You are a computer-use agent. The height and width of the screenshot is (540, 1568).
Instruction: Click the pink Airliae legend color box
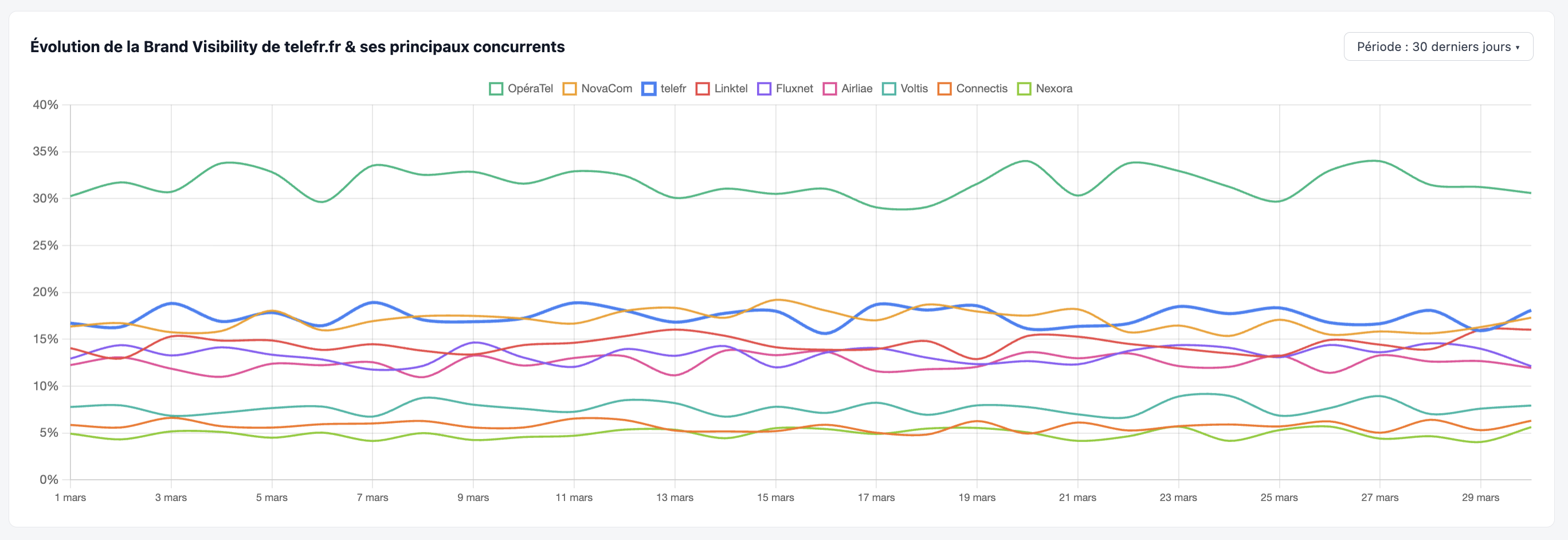point(830,89)
